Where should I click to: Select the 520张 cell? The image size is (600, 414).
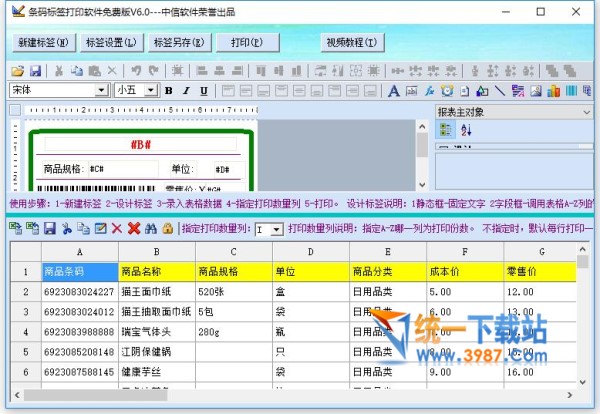click(x=234, y=292)
